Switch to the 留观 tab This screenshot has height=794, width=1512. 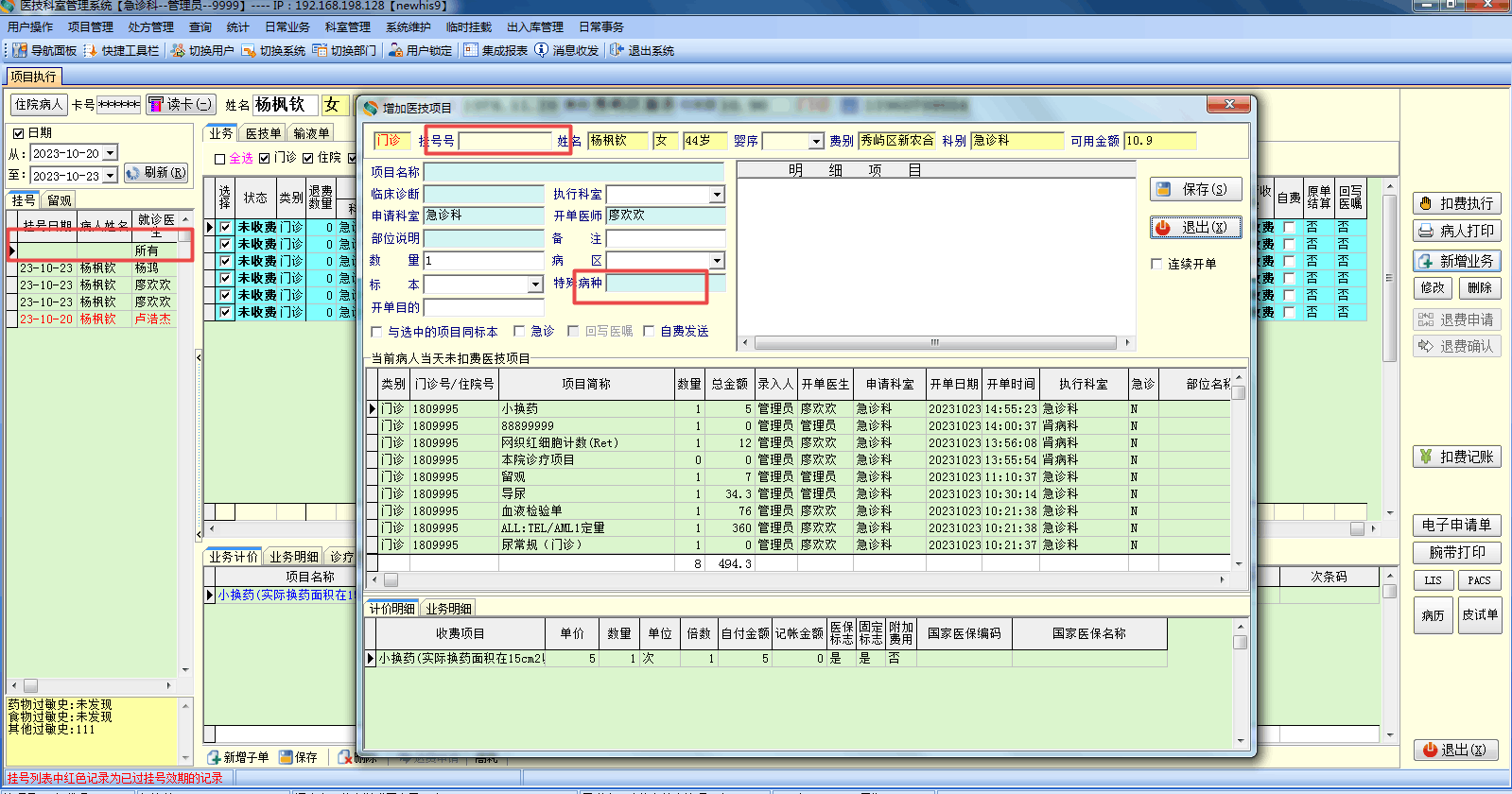click(x=60, y=200)
